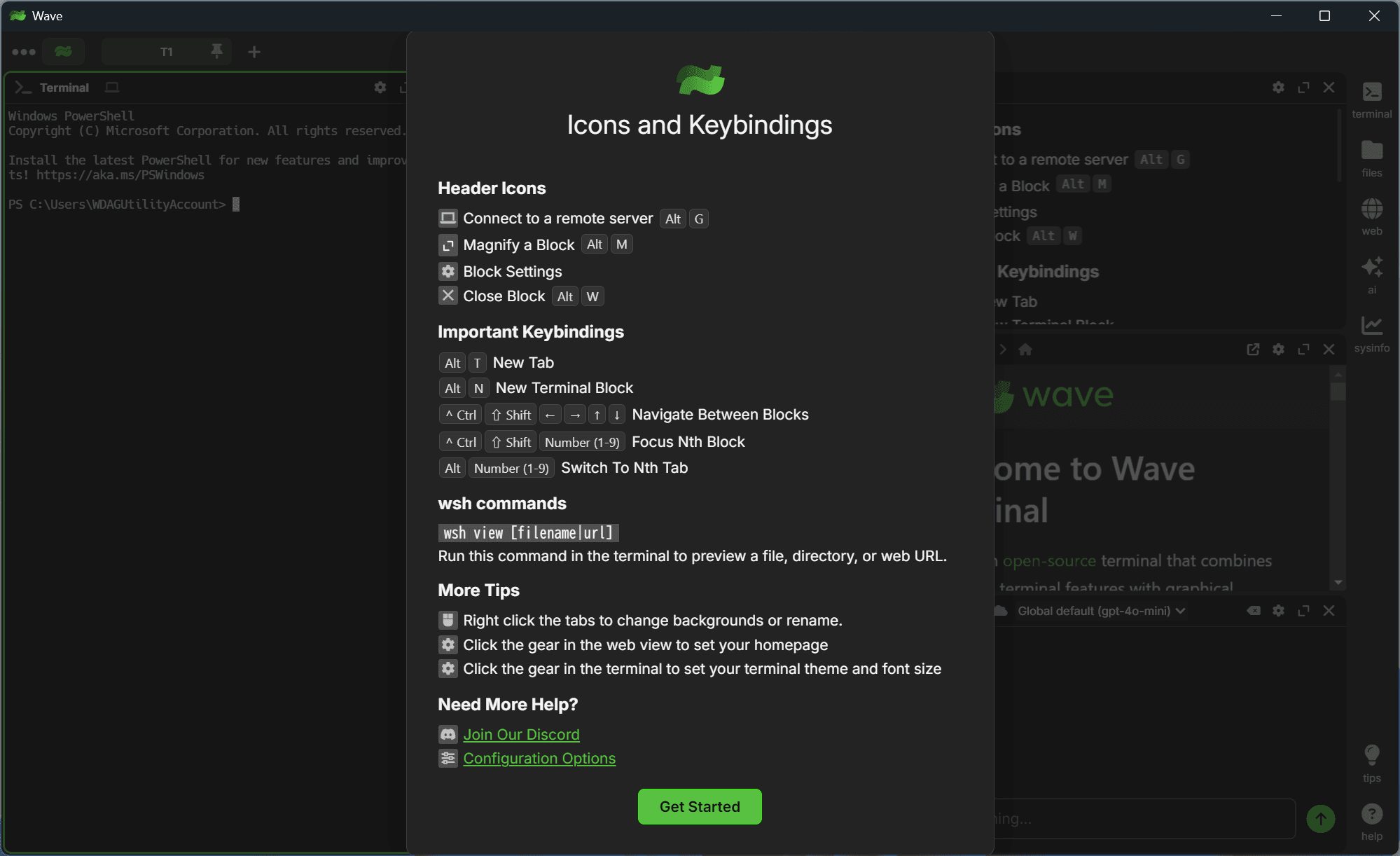
Task: Open the terminal widget in the sidebar
Action: pos(1371,99)
